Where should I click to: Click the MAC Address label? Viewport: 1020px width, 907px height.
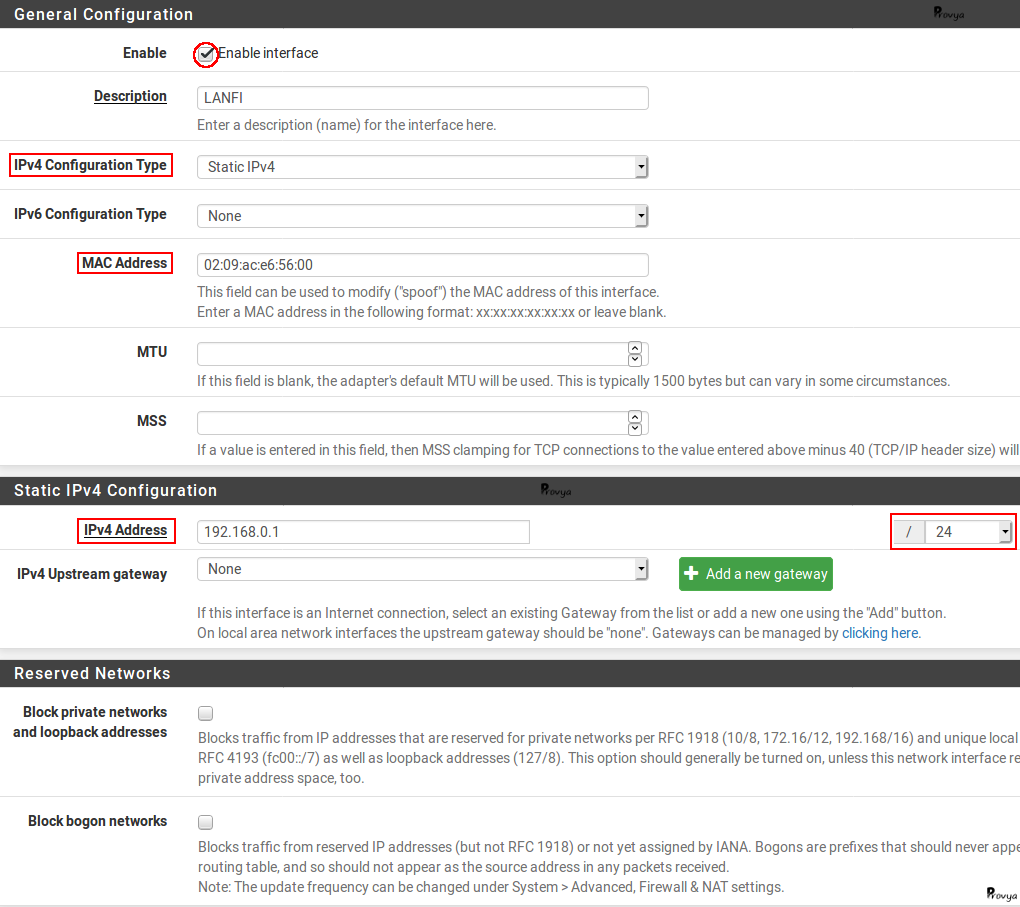pos(124,263)
